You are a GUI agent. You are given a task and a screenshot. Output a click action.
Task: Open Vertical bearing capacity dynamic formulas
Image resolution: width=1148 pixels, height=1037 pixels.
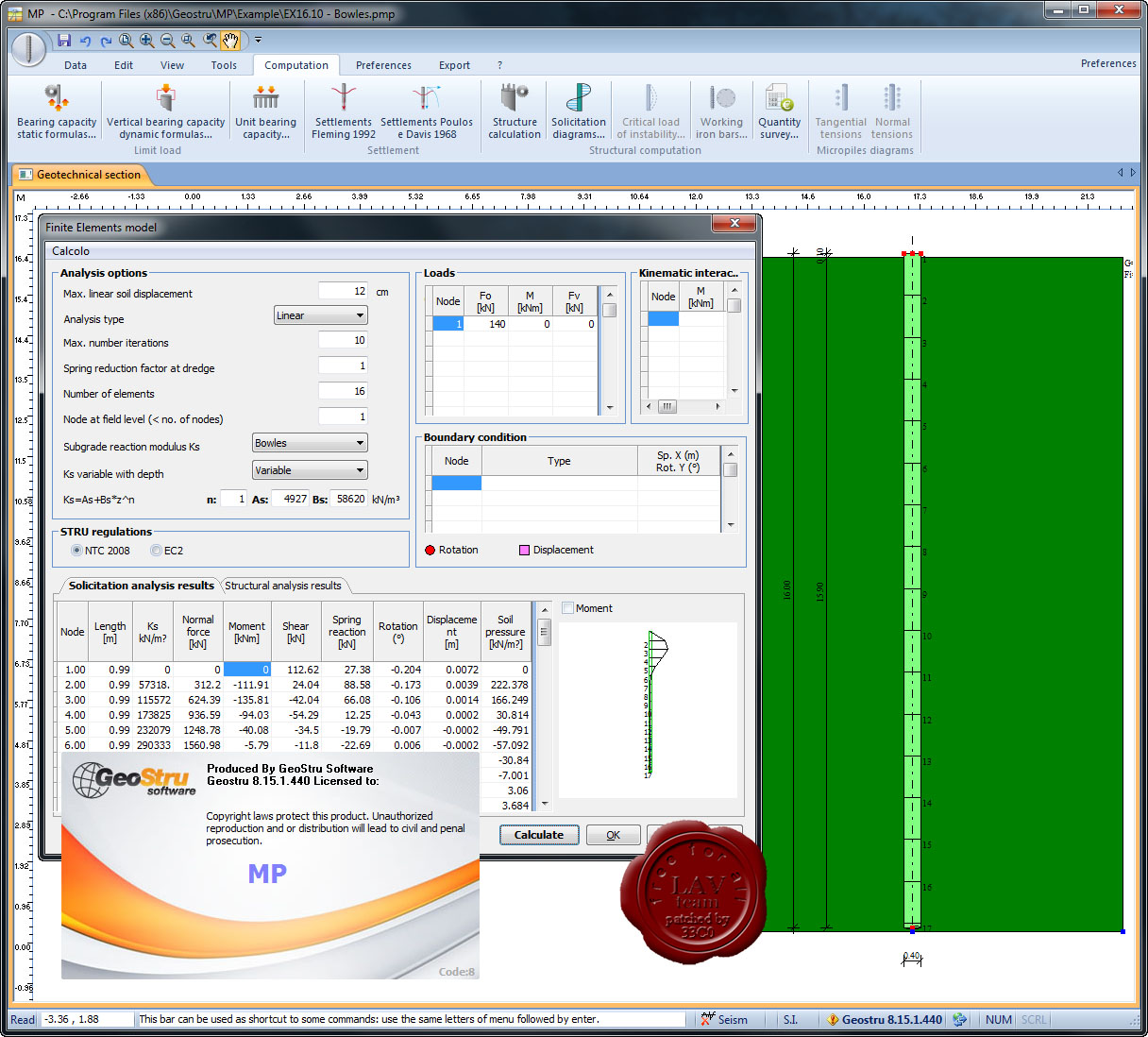click(165, 112)
